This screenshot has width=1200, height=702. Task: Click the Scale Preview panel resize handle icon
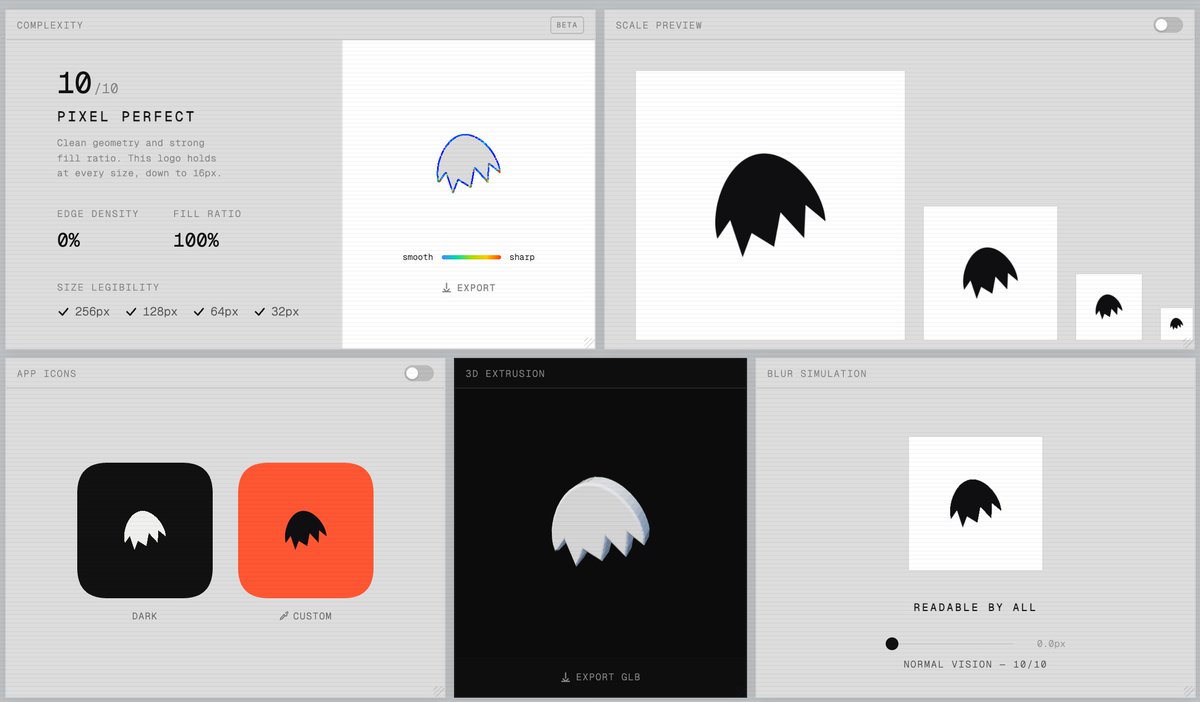coord(1189,342)
